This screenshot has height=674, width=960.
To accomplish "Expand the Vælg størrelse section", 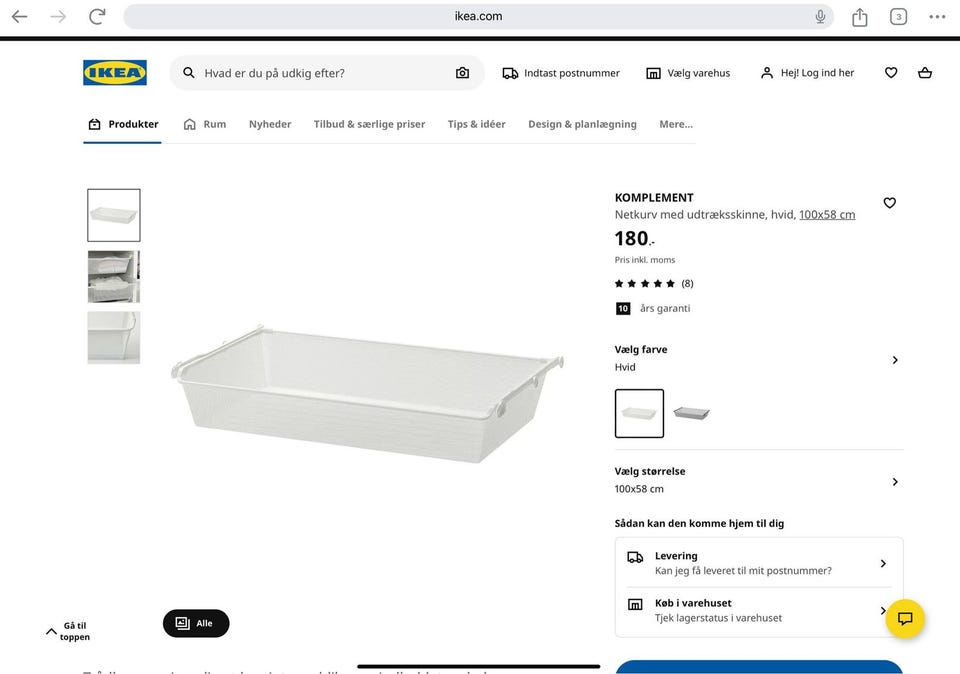I will [x=894, y=481].
